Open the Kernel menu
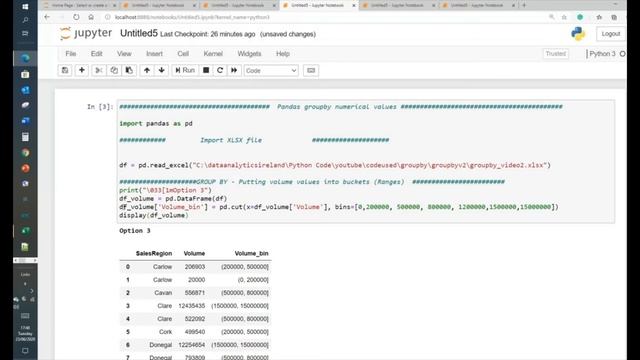640x360 pixels. click(213, 53)
